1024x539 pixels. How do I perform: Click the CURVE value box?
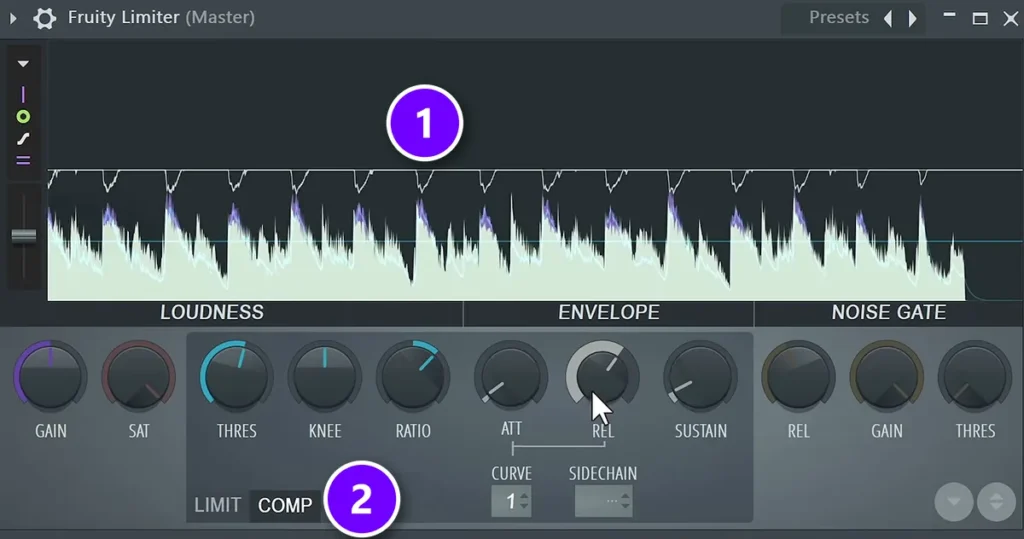(x=511, y=502)
